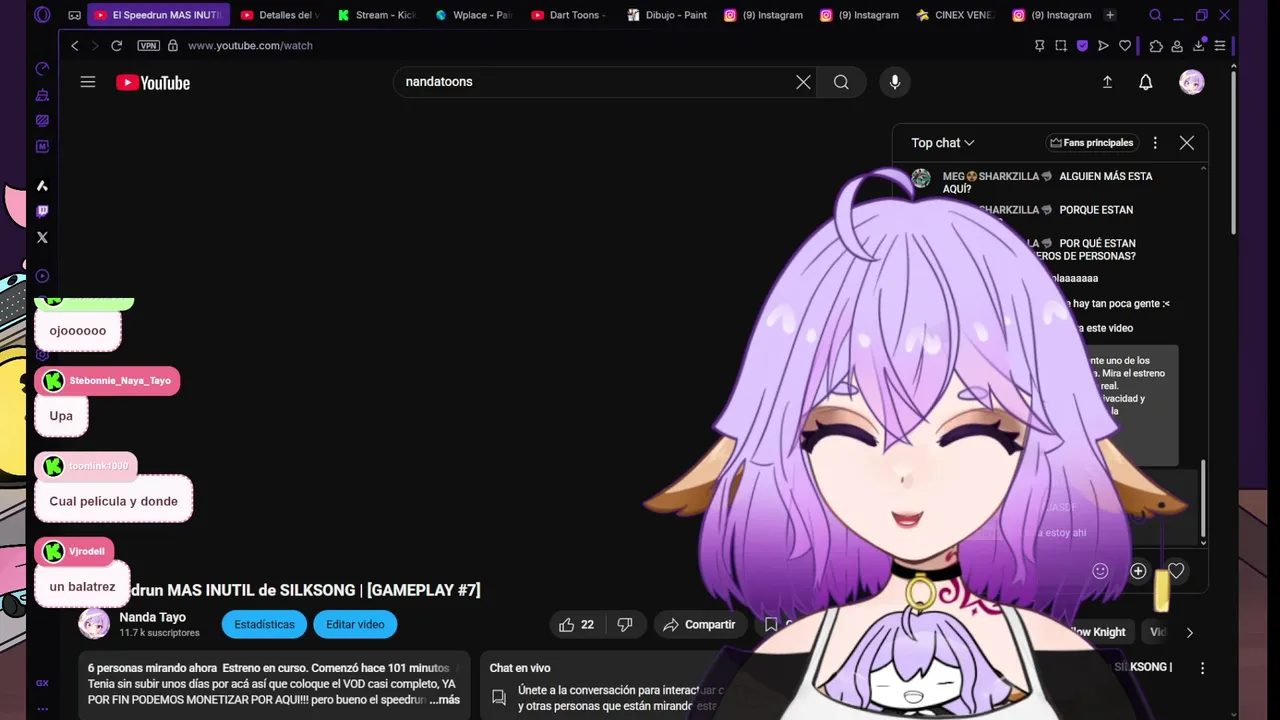Image resolution: width=1280 pixels, height=720 pixels.
Task: Open the extensions puzzle icon
Action: click(x=1156, y=46)
